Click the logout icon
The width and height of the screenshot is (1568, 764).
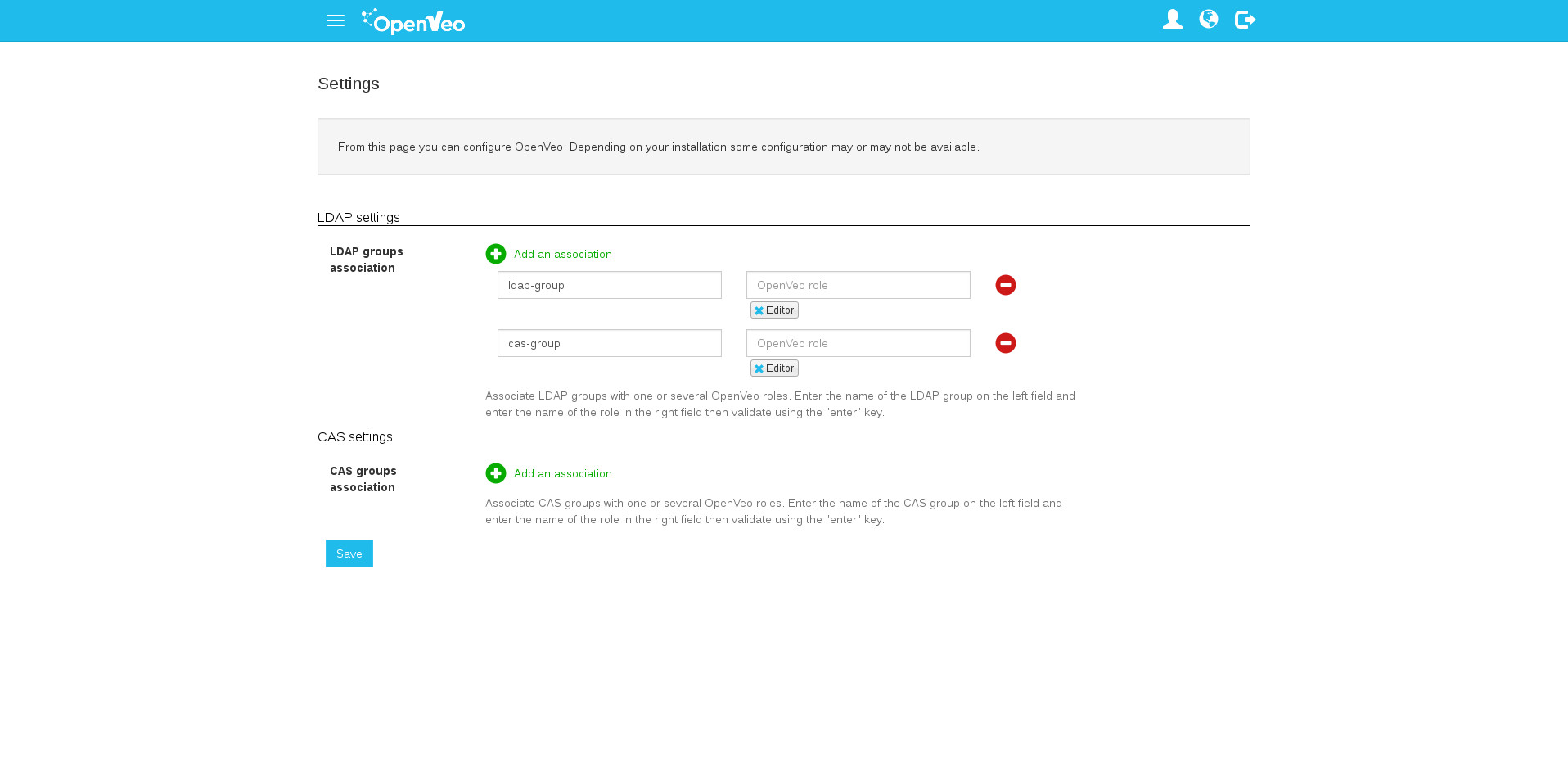1245,20
